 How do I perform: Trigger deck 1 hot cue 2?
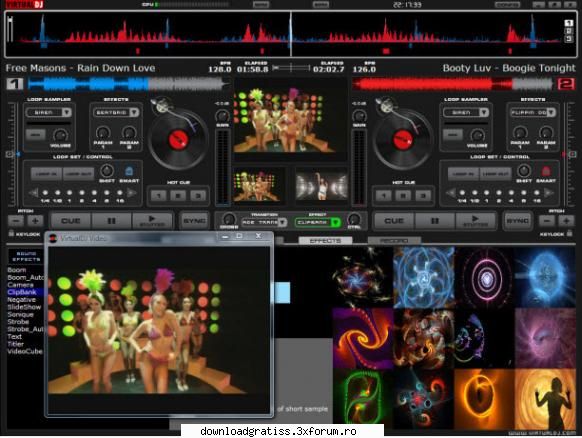(x=178, y=196)
